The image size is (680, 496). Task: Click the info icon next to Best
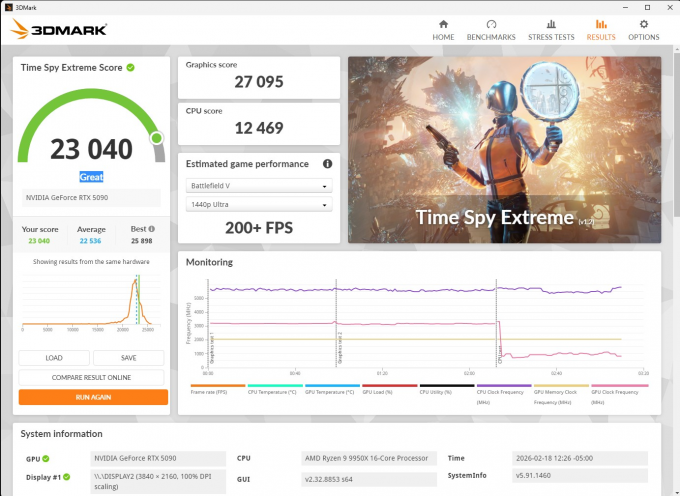[x=151, y=229]
